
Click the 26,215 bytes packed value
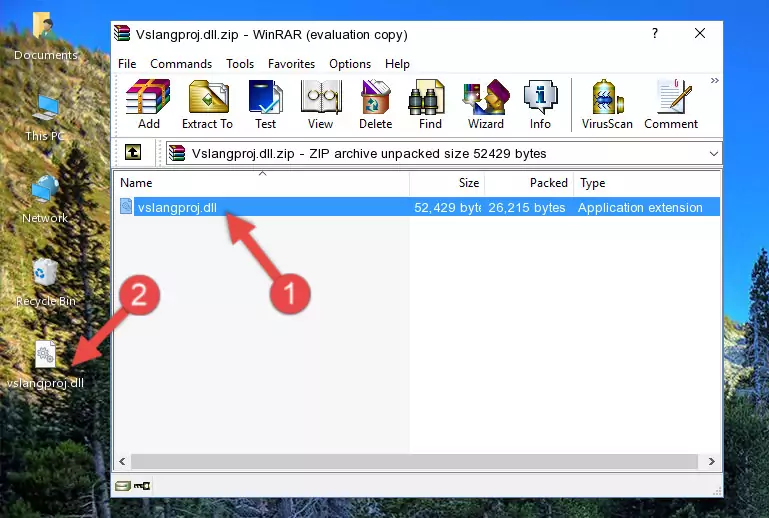[527, 207]
